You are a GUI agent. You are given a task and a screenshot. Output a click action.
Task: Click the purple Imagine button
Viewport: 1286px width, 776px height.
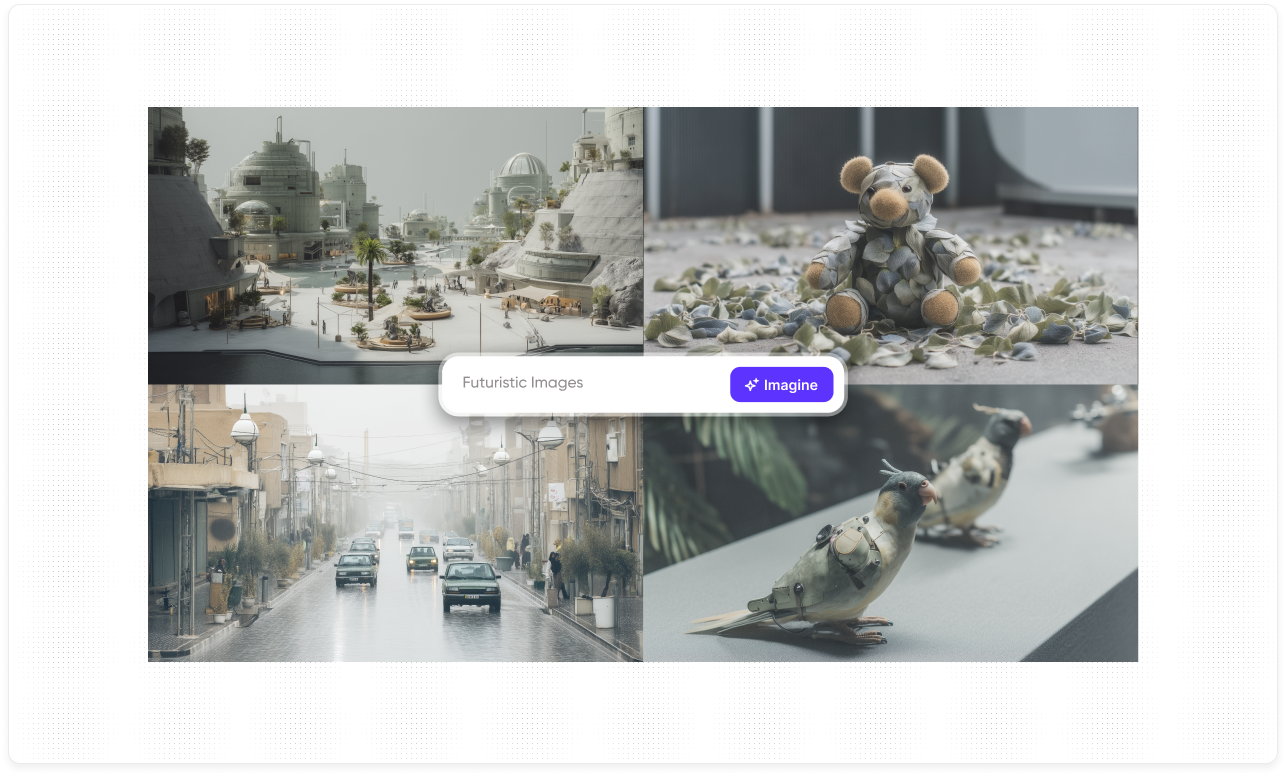781,385
